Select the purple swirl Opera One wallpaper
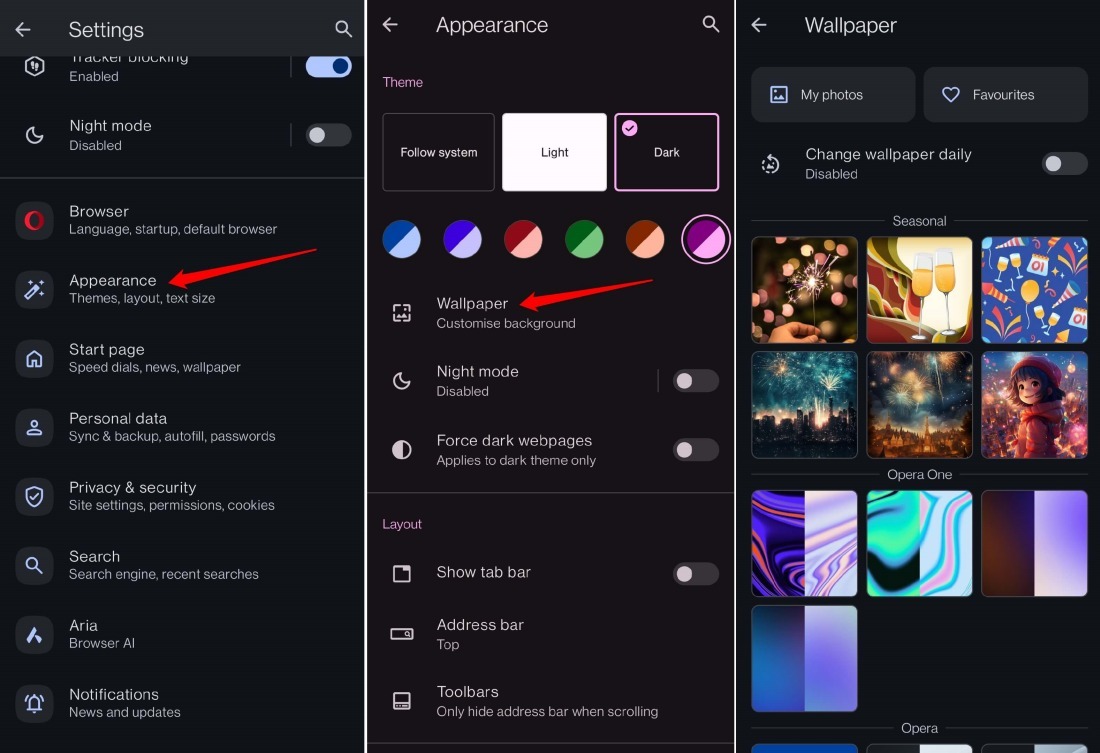1100x753 pixels. pyautogui.click(x=805, y=544)
